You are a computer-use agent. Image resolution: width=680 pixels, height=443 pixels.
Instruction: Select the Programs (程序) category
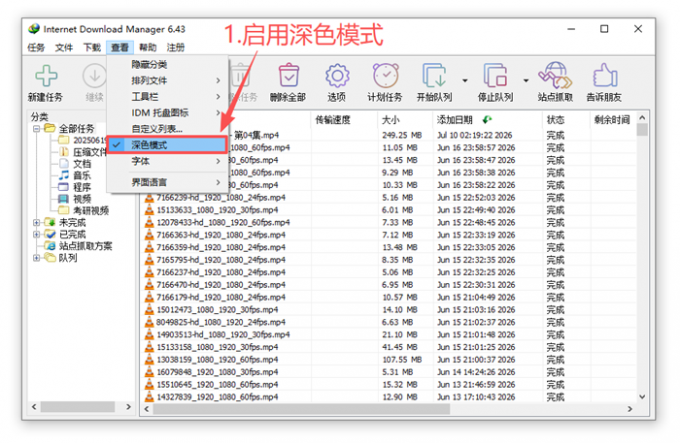pos(82,187)
